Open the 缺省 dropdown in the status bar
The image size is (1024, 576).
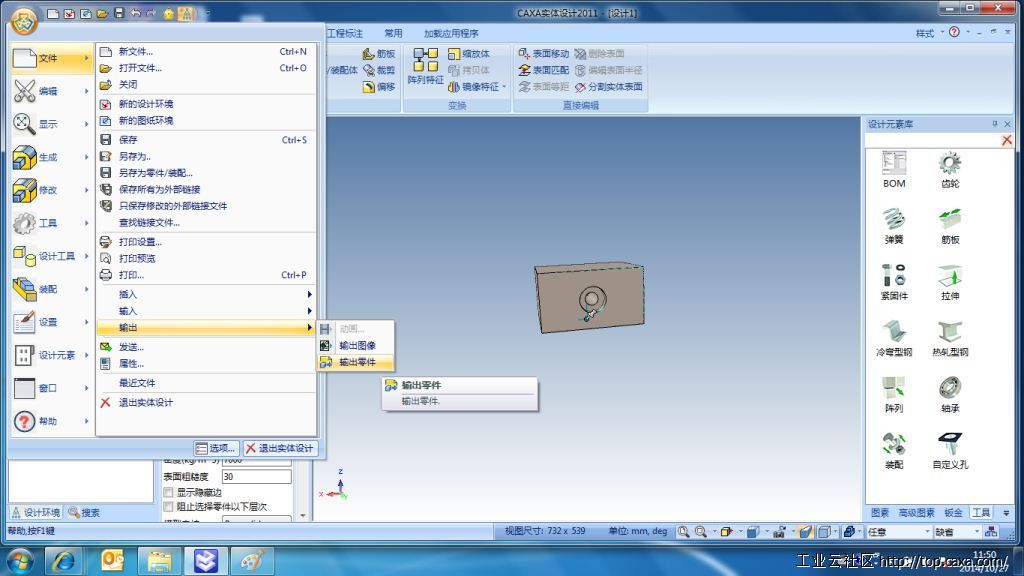point(957,532)
